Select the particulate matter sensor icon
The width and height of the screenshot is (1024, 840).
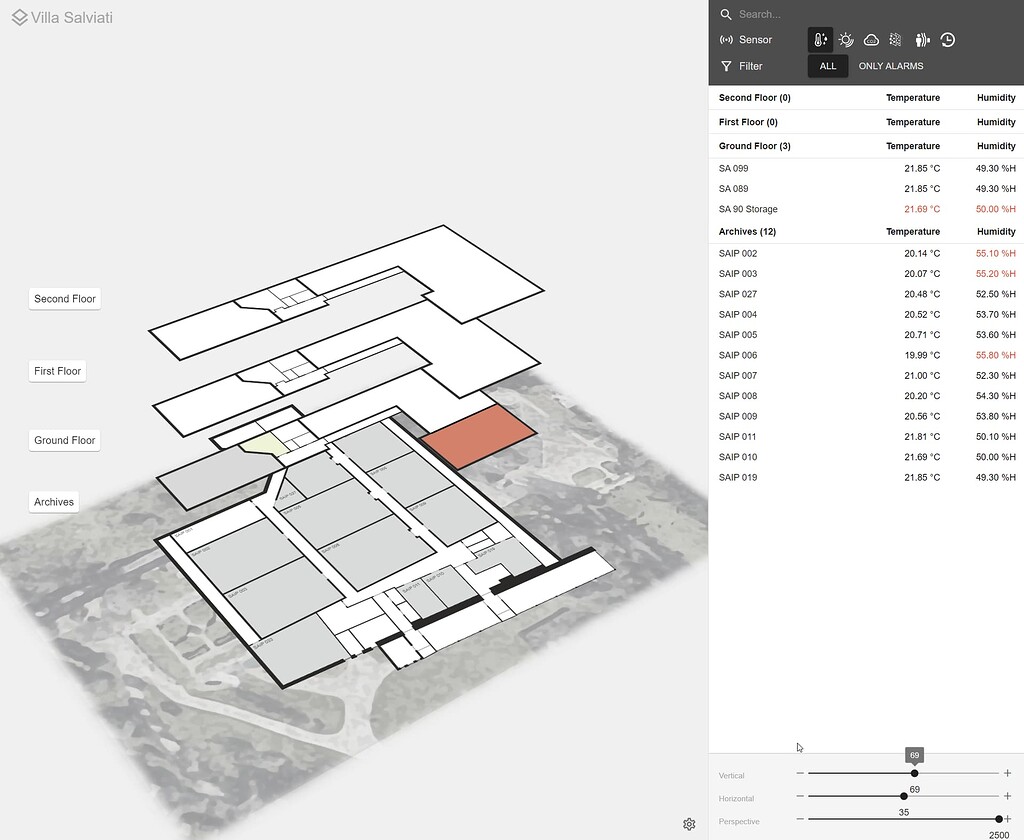coord(896,39)
